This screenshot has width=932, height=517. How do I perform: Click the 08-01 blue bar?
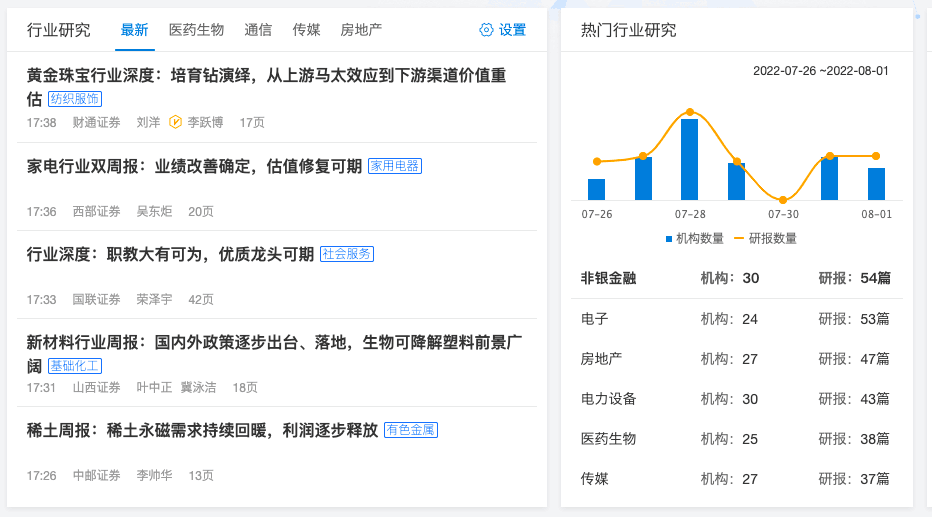point(876,184)
